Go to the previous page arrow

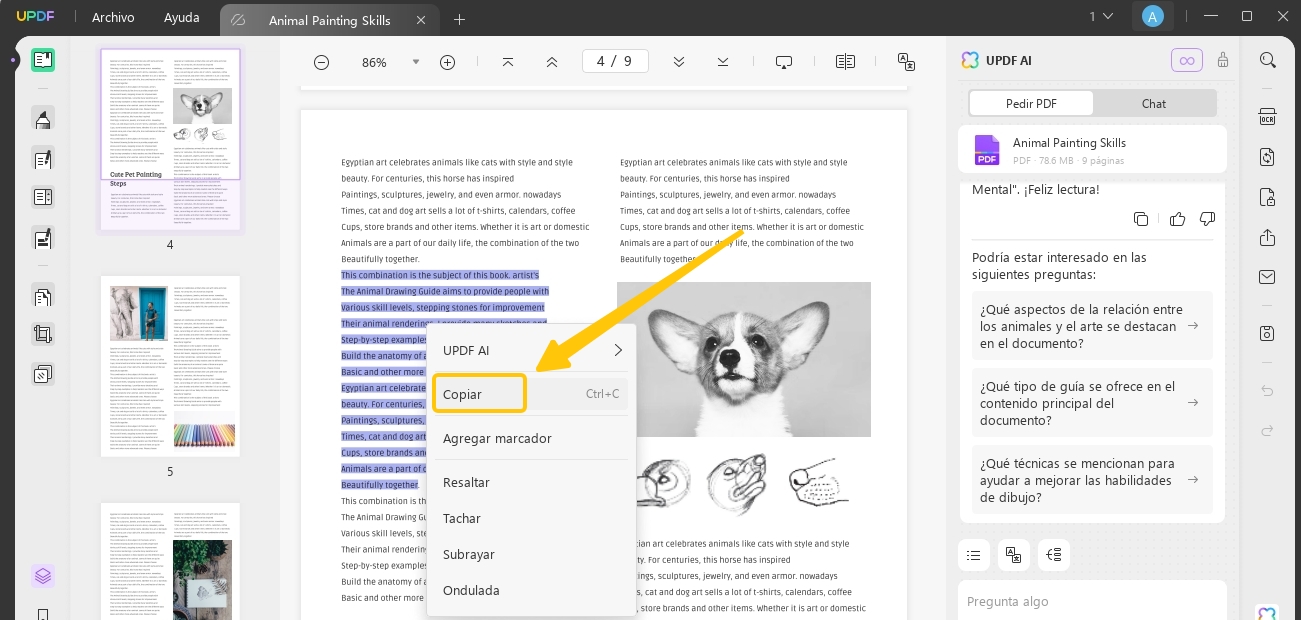coord(552,62)
